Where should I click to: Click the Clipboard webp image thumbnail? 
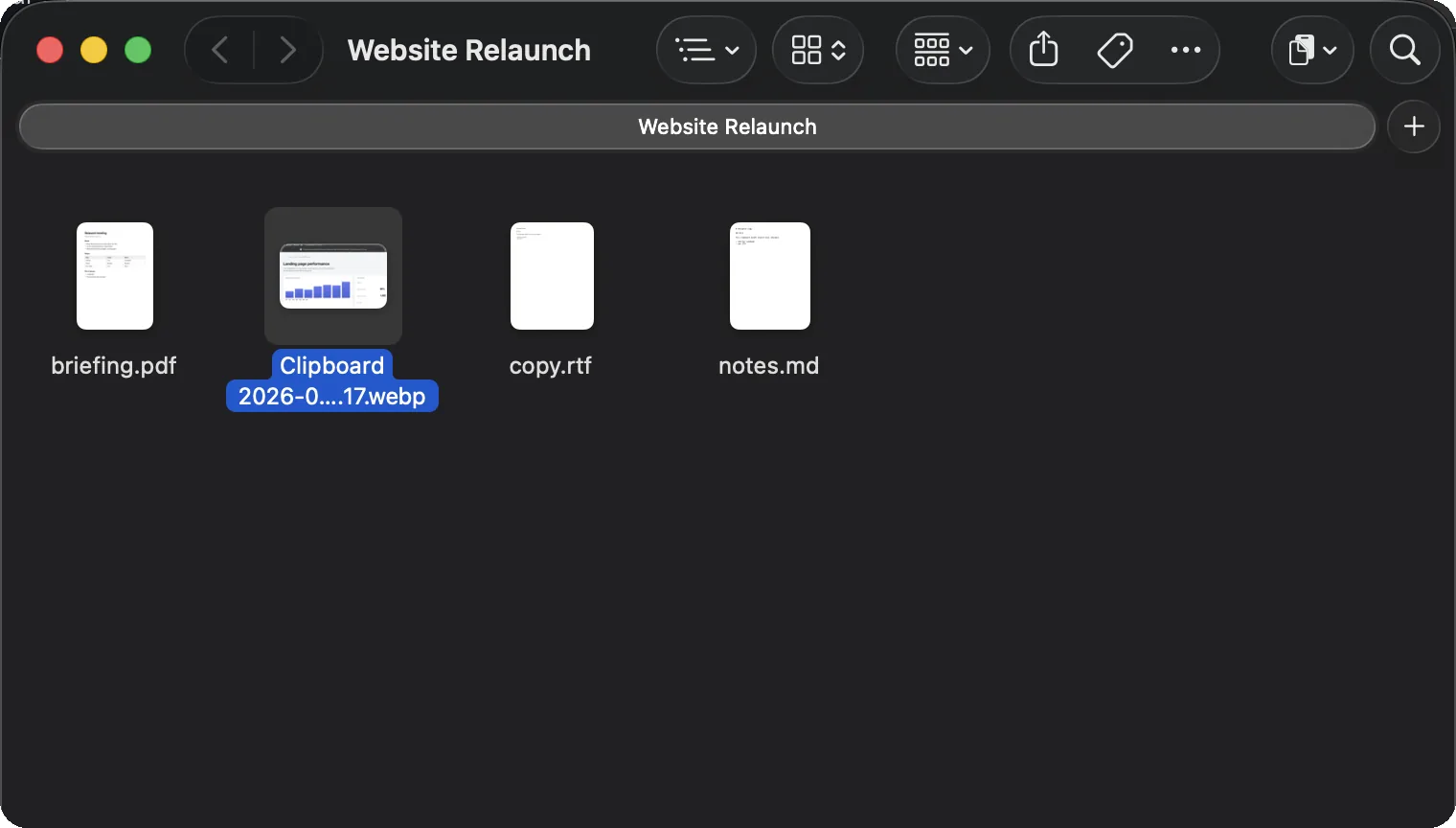pos(333,276)
